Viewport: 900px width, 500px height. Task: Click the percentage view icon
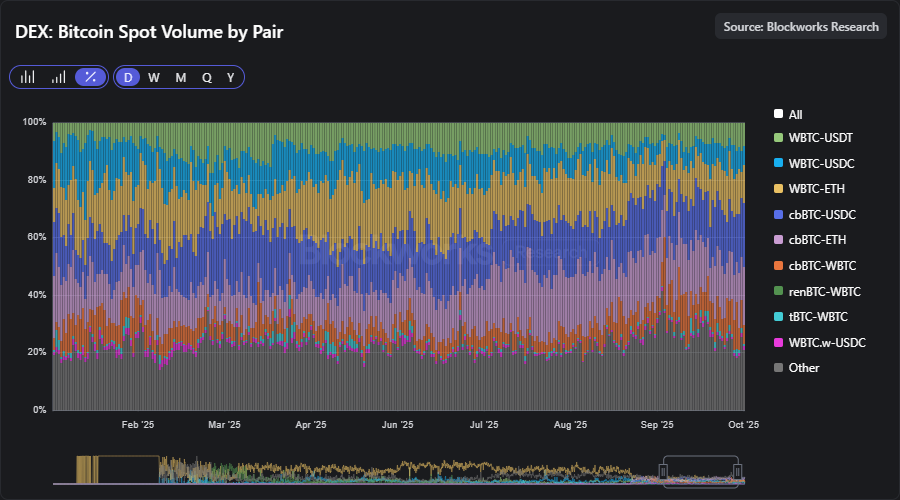[90, 77]
